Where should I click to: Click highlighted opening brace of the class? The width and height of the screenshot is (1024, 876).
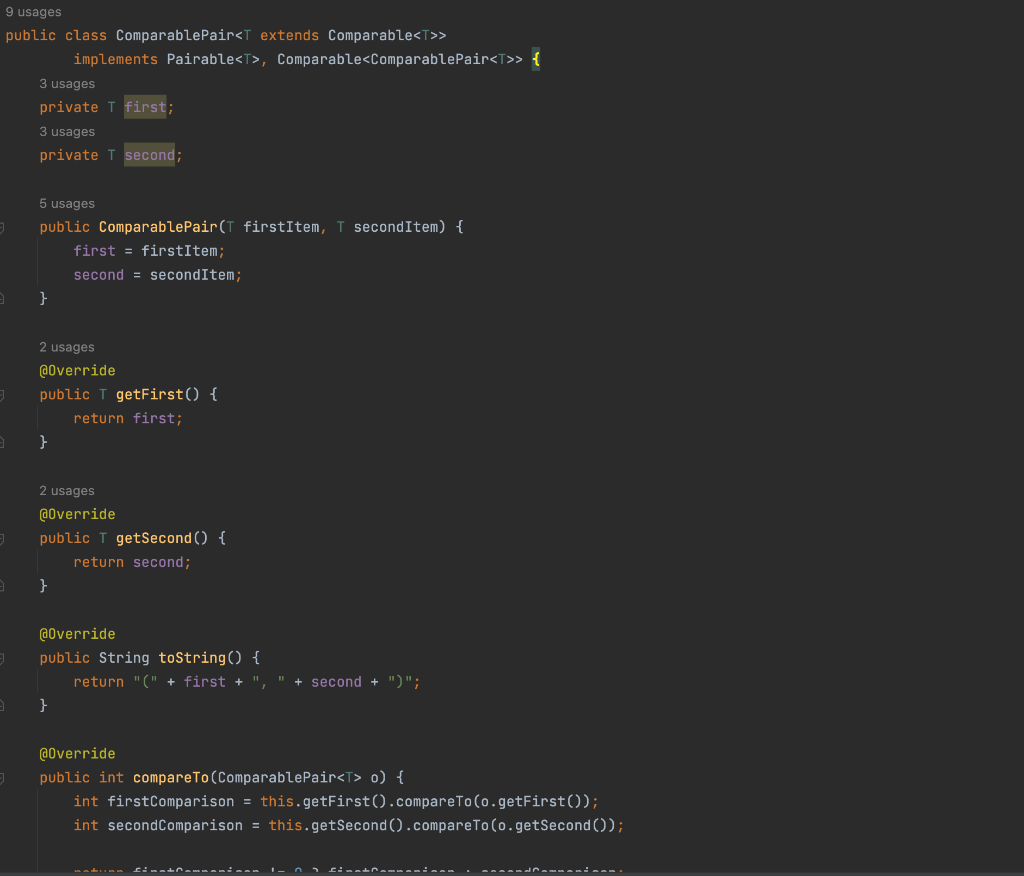(536, 59)
